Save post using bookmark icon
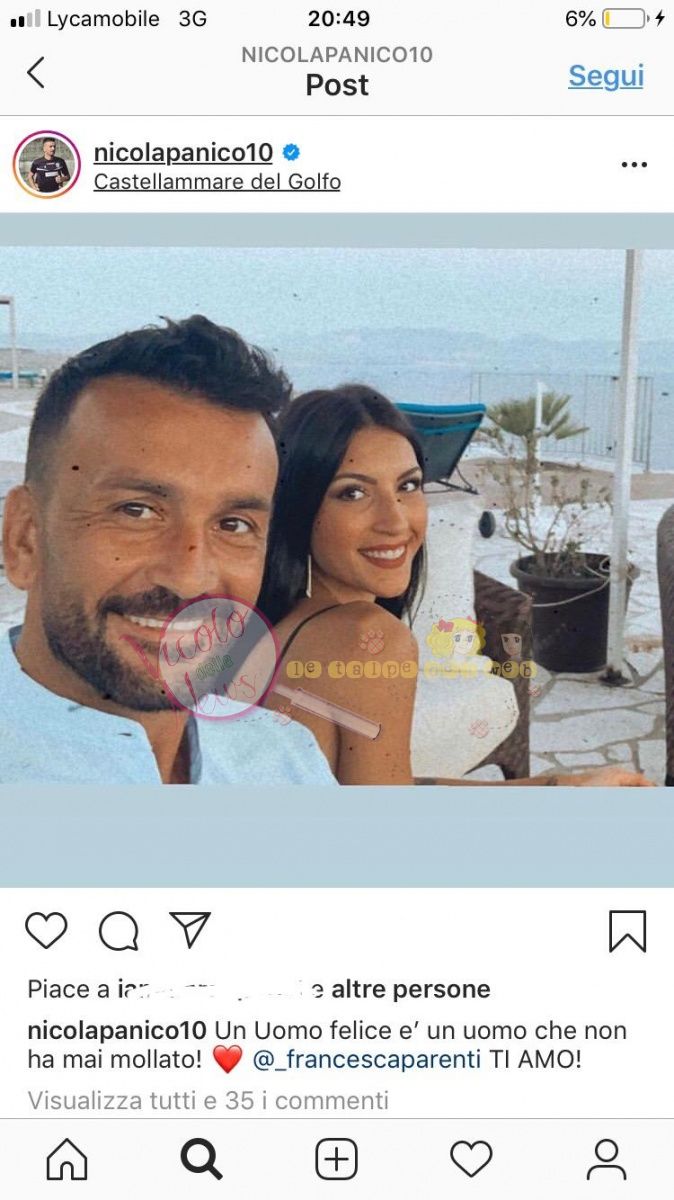Screen dimensions: 674x1200 (x=627, y=931)
